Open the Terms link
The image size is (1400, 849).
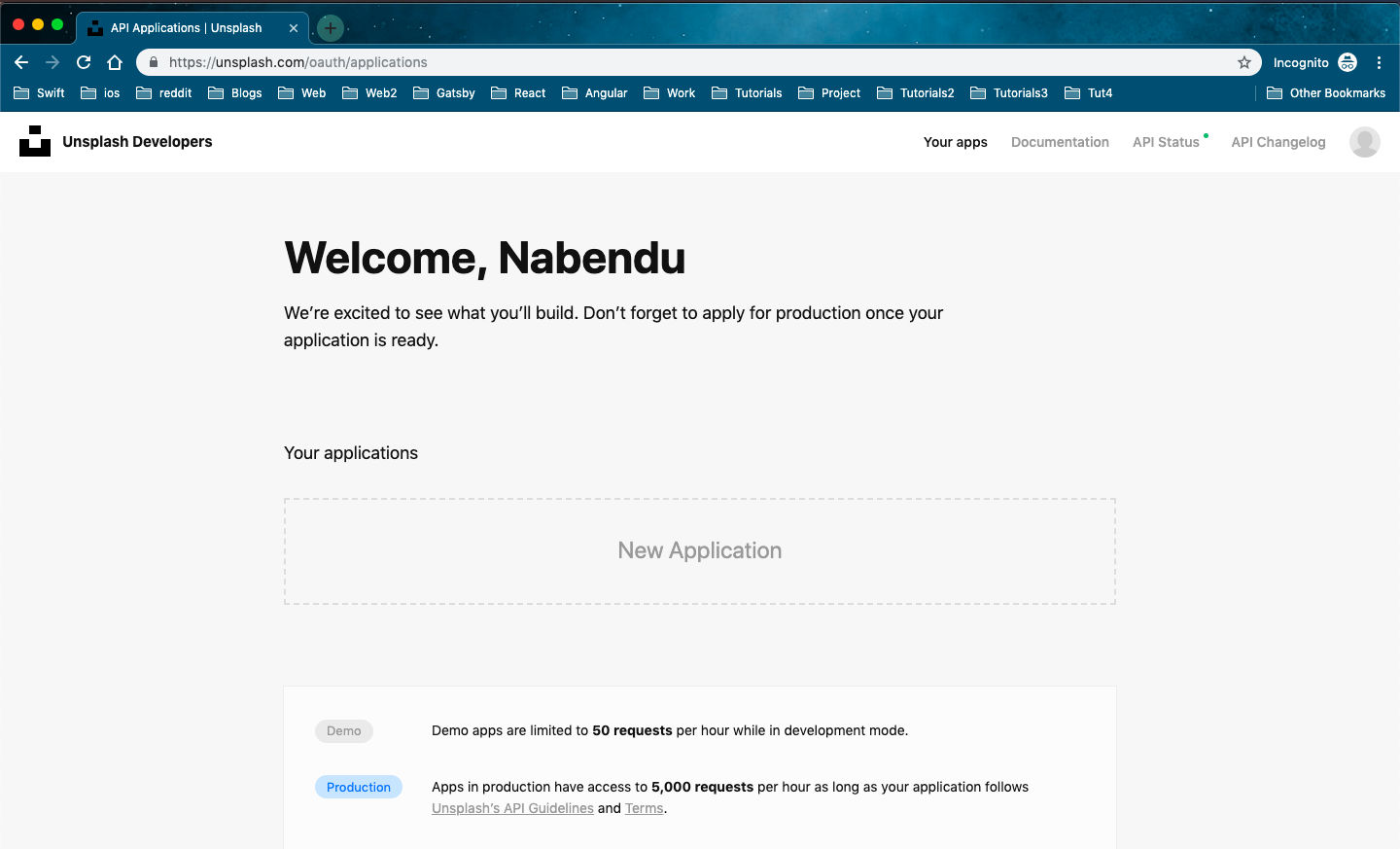pos(644,808)
